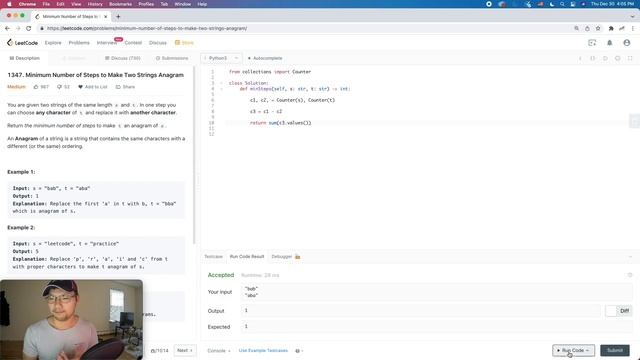This screenshot has height=360, width=640.
Task: Go to the Problems page
Action: coord(79,43)
